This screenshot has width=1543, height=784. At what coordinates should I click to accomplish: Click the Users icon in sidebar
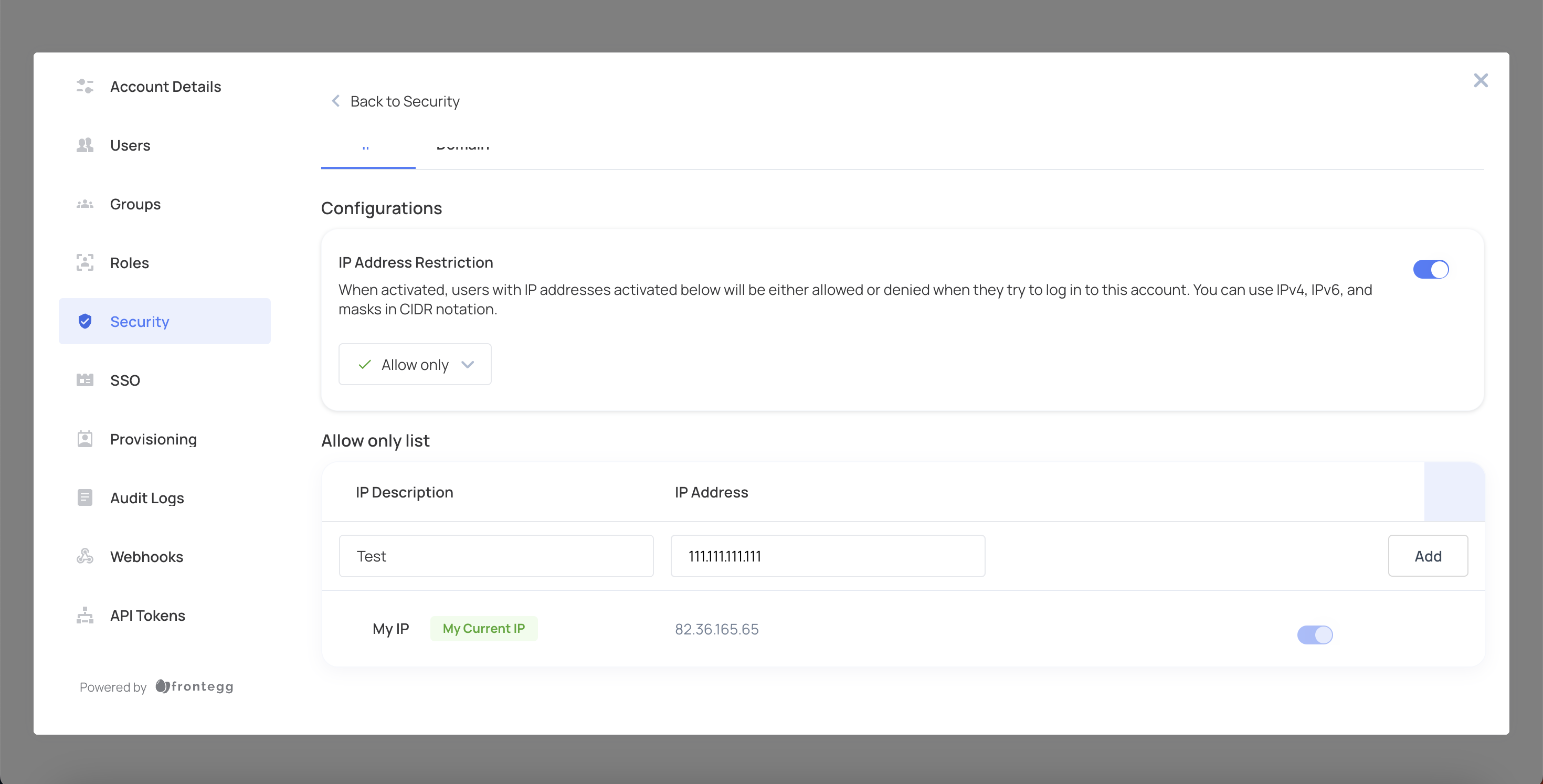[x=86, y=145]
